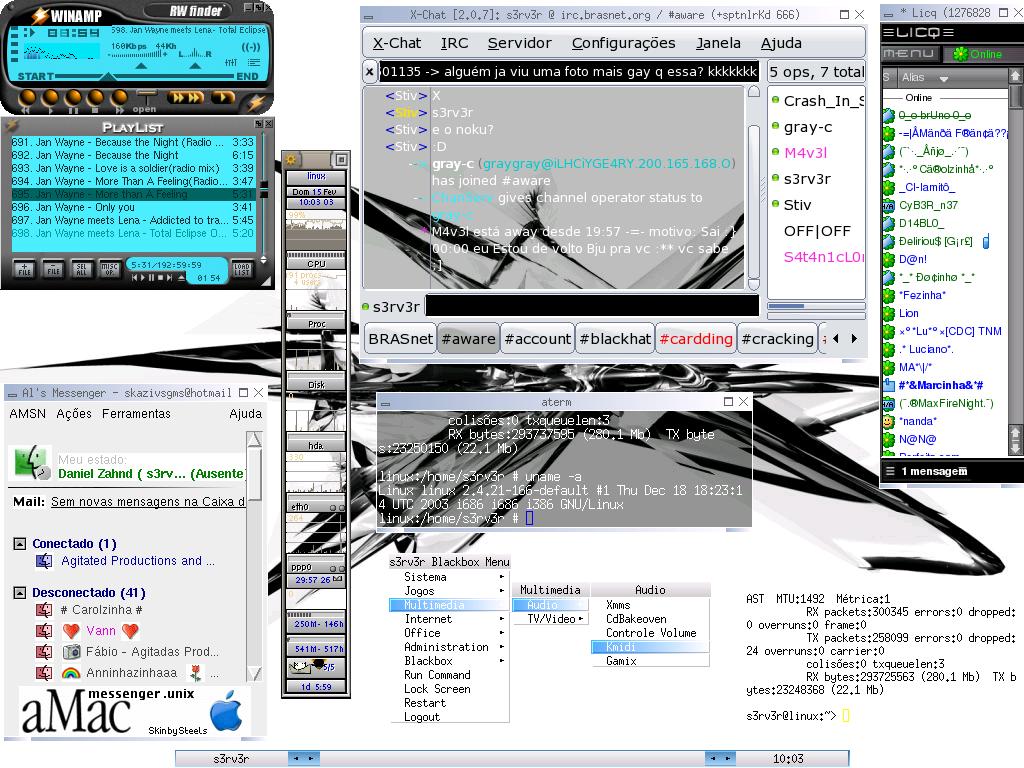The width and height of the screenshot is (1024, 768).
Task: Open the Sem novas mensagens mail link
Action: [148, 502]
